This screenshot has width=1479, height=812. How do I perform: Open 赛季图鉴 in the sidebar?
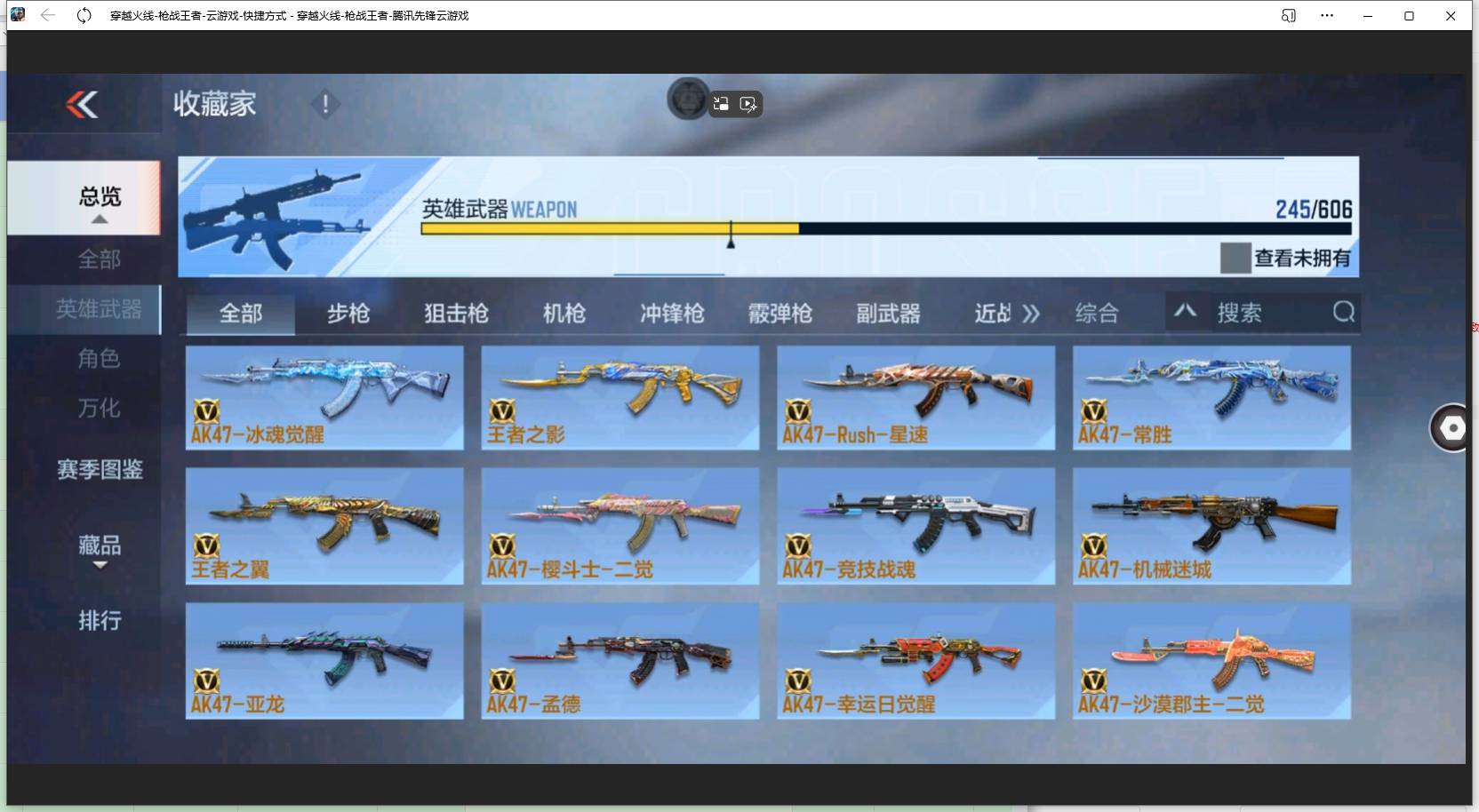point(100,469)
